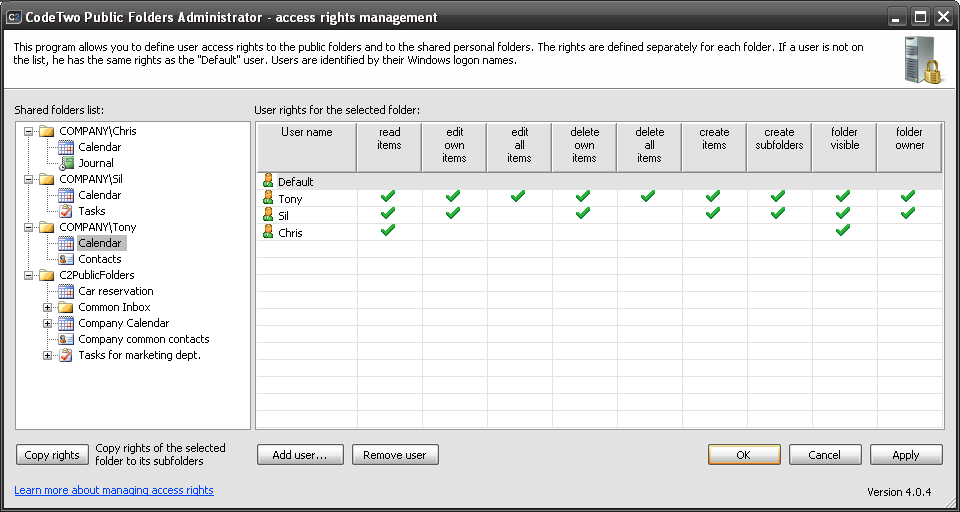Click calendar icon under COMPANY\Tony
The width and height of the screenshot is (960, 512).
coord(66,243)
